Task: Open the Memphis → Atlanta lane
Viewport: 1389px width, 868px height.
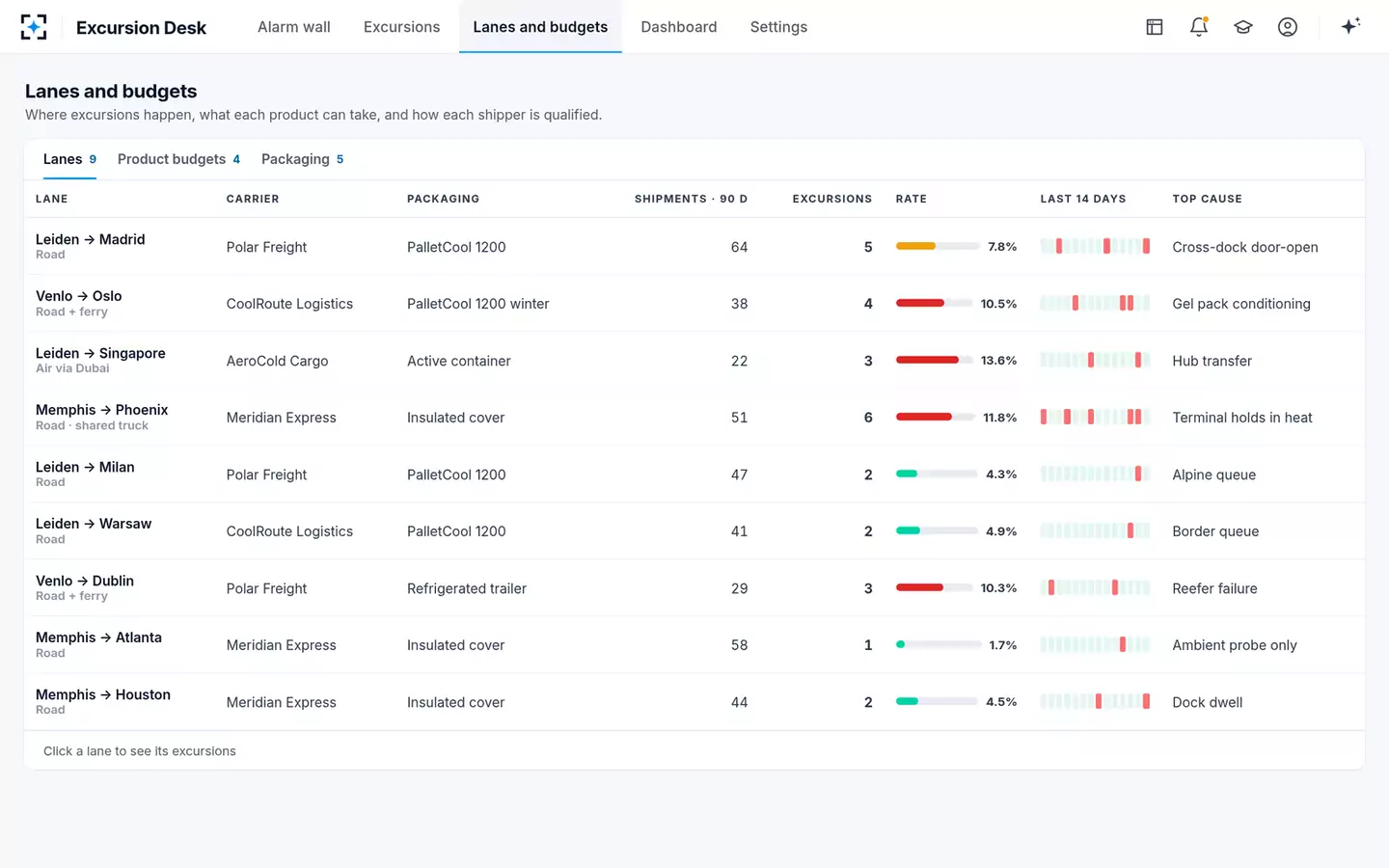Action: tap(694, 645)
